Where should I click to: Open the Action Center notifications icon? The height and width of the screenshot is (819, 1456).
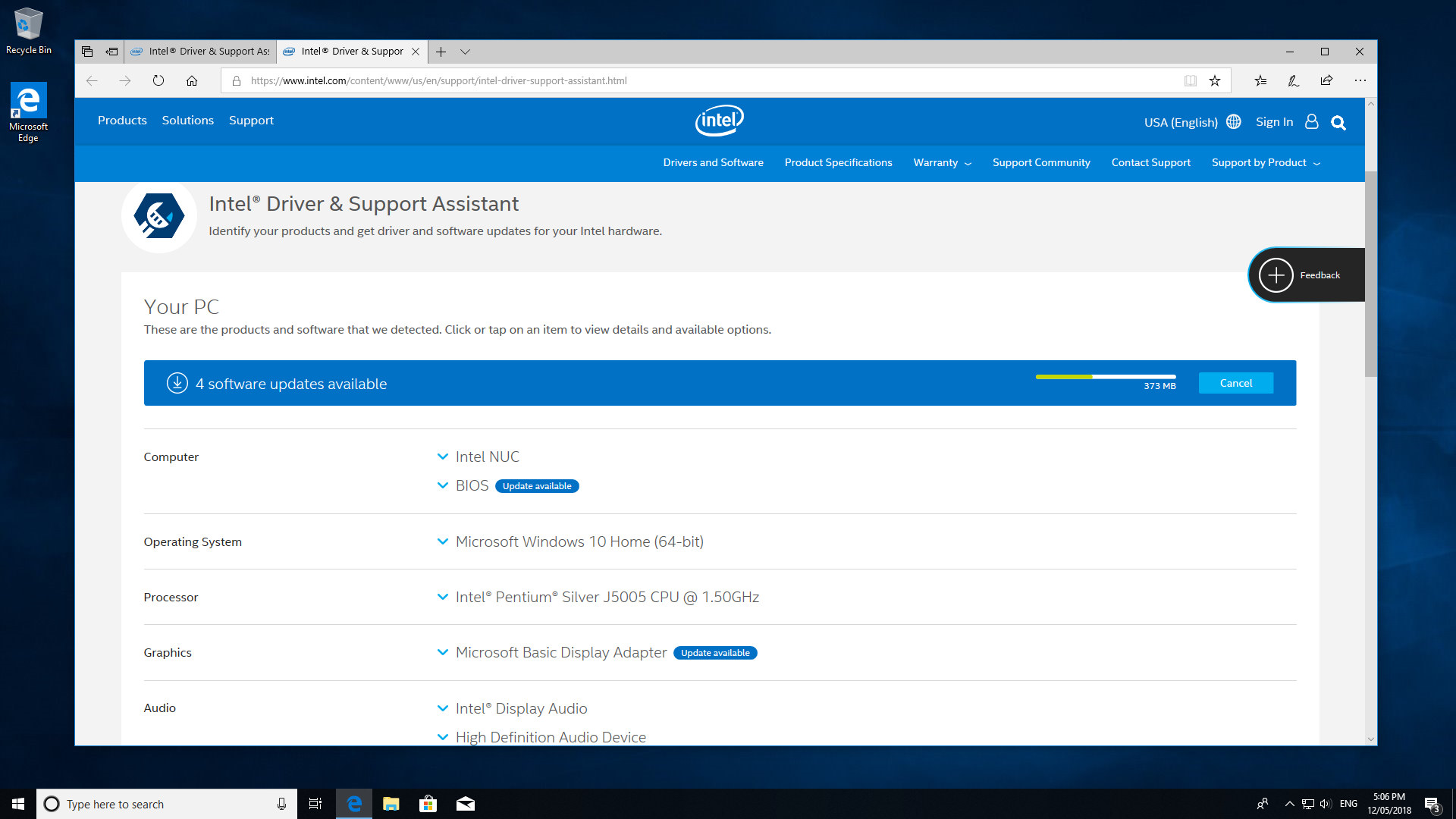coord(1432,804)
